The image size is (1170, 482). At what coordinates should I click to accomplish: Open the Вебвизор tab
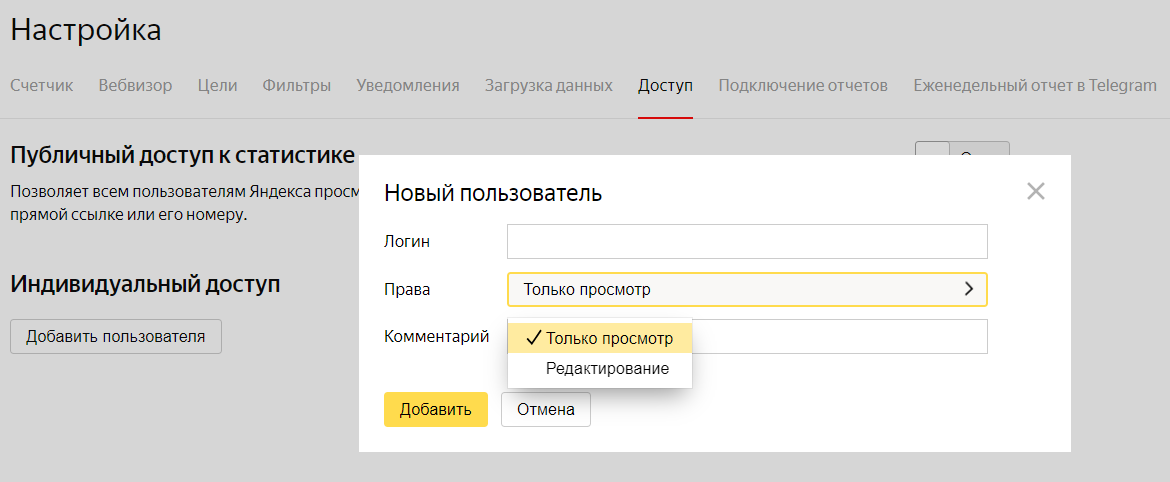(135, 85)
